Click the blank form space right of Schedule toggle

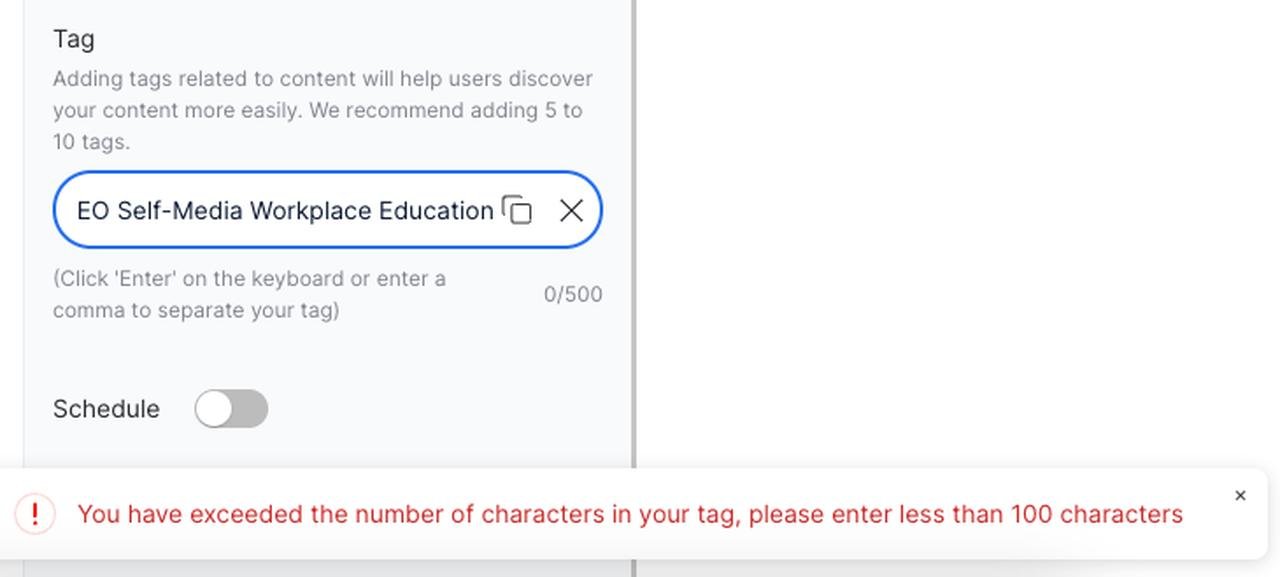[440, 409]
